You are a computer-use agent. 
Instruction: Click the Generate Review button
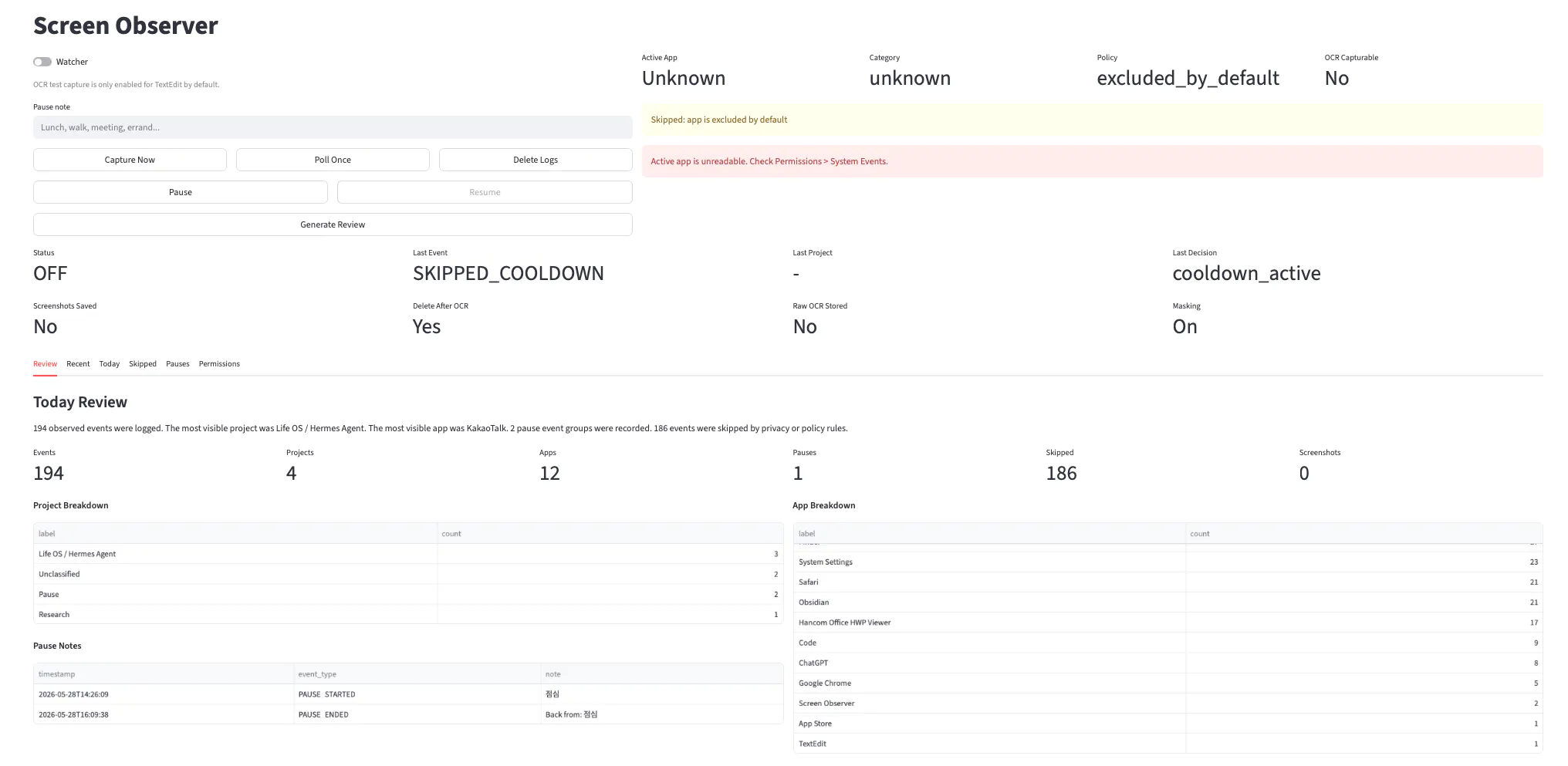[x=333, y=224]
